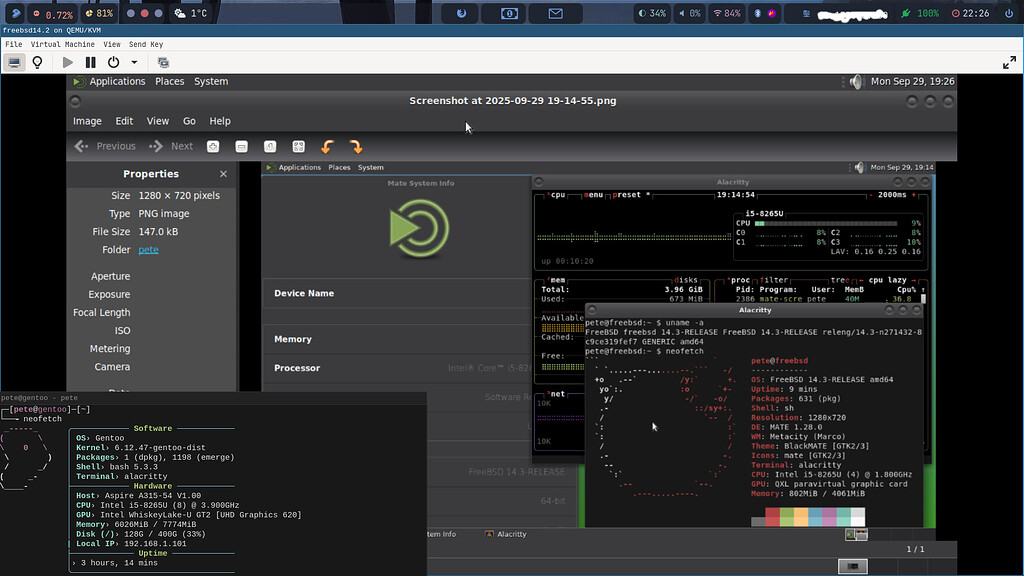This screenshot has height=576, width=1024.
Task: Open the Virtual Machine menu
Action: pos(62,44)
